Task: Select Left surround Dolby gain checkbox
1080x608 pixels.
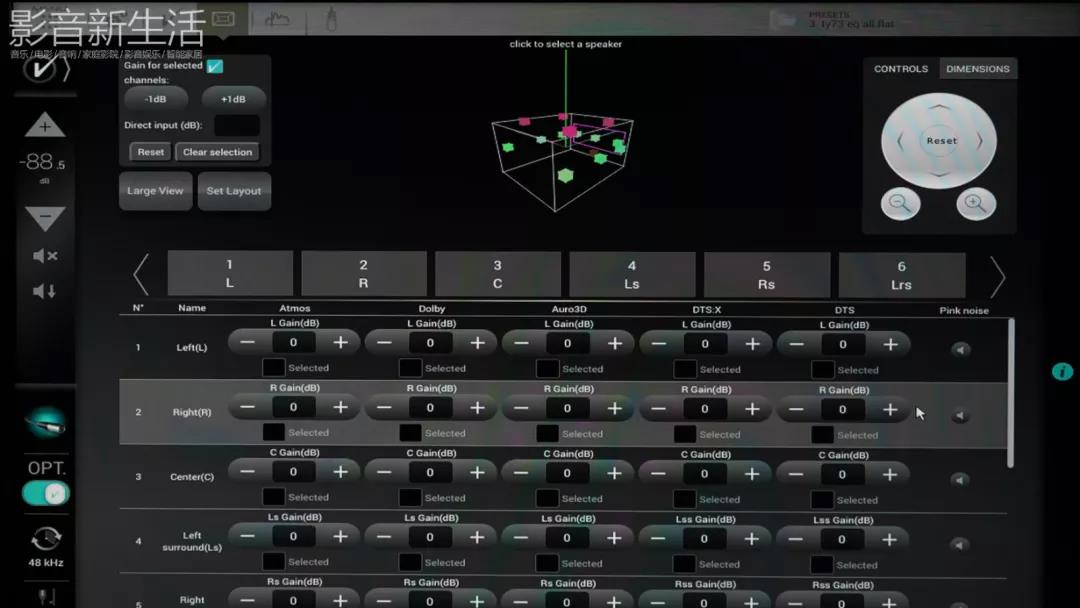Action: click(410, 563)
